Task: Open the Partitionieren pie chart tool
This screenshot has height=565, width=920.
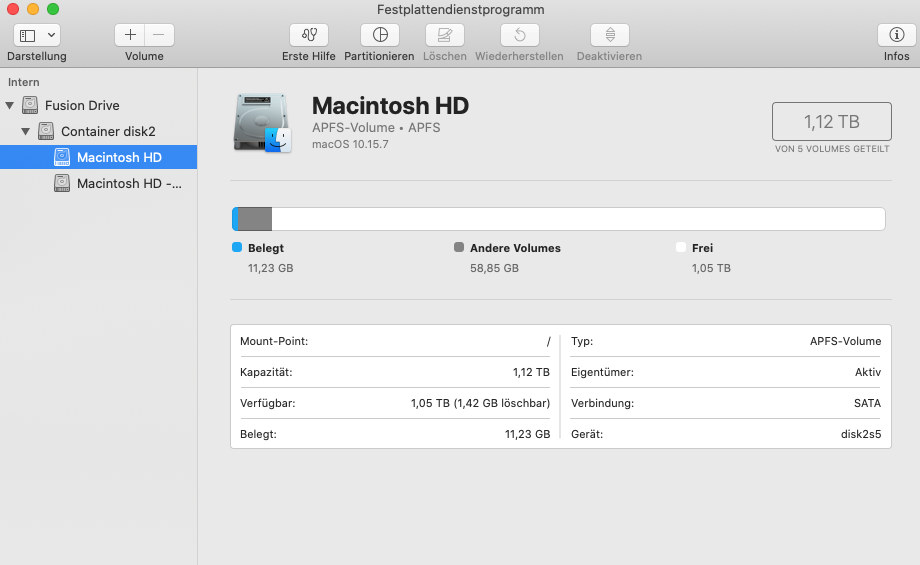Action: pos(379,35)
